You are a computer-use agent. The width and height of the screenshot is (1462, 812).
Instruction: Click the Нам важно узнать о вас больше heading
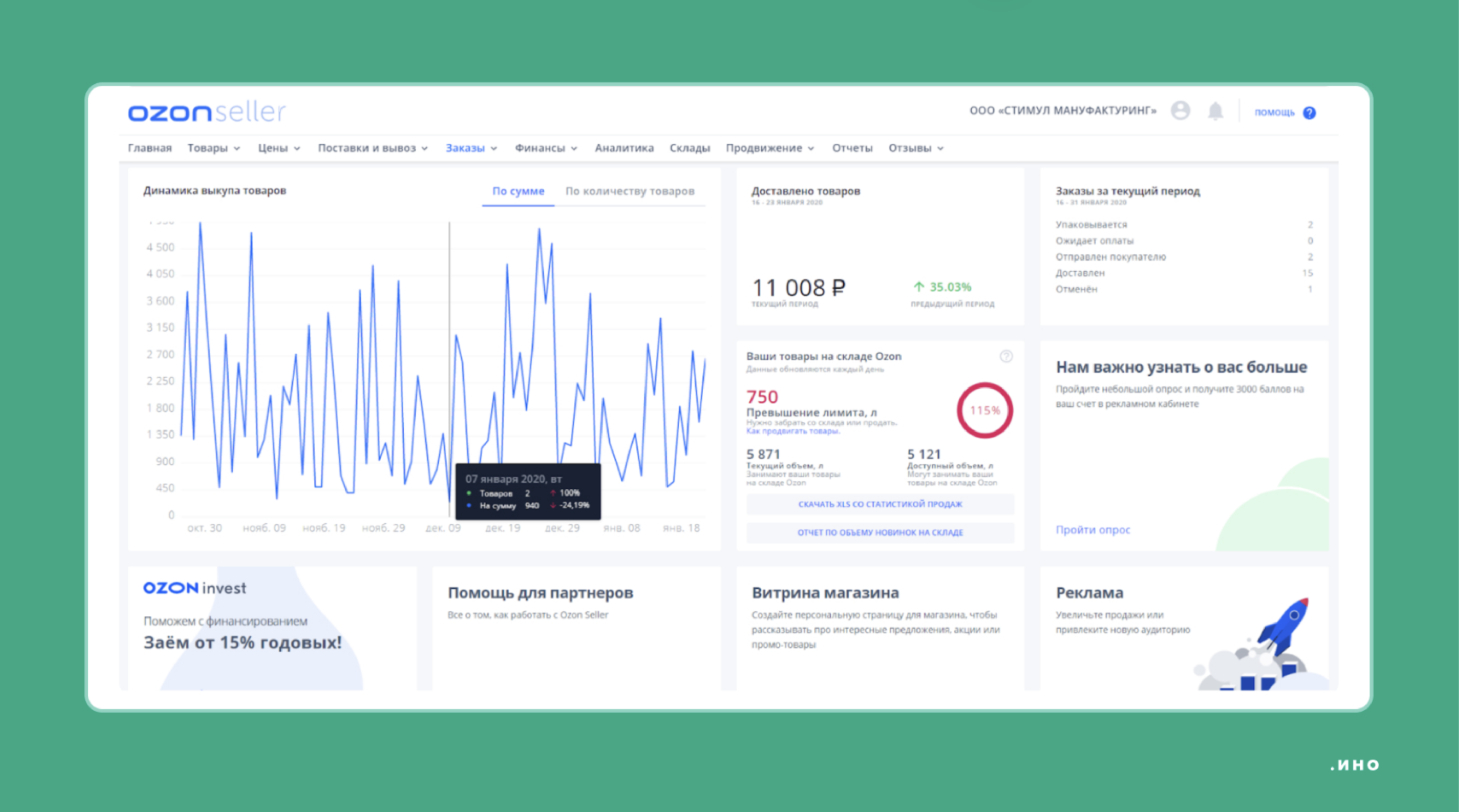point(1181,365)
